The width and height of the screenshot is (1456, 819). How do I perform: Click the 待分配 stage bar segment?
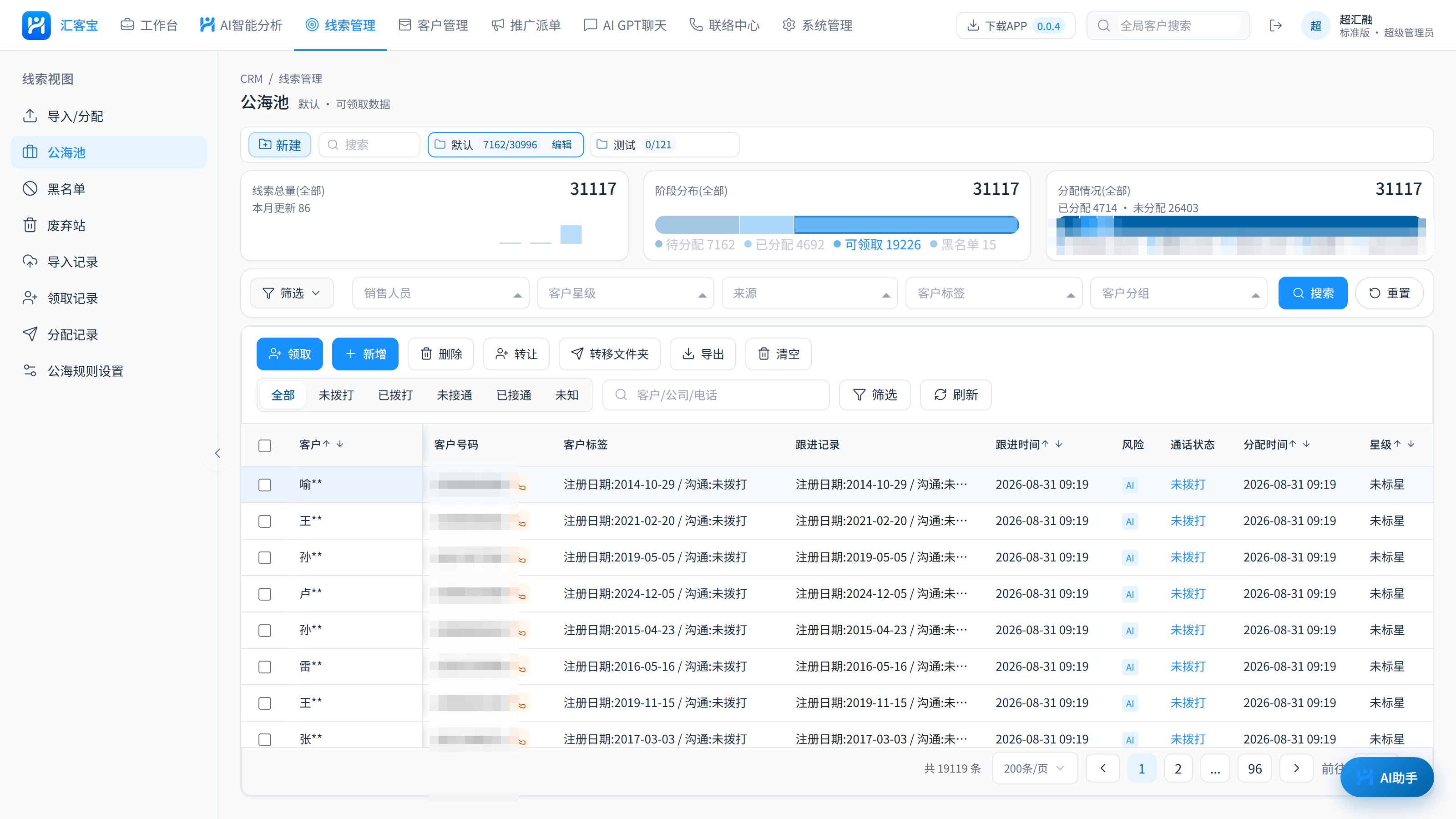coord(697,225)
